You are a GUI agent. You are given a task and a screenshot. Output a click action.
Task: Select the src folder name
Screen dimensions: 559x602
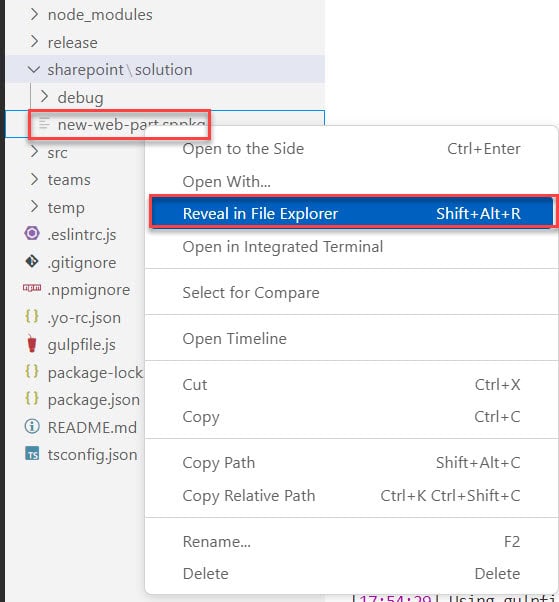[58, 153]
